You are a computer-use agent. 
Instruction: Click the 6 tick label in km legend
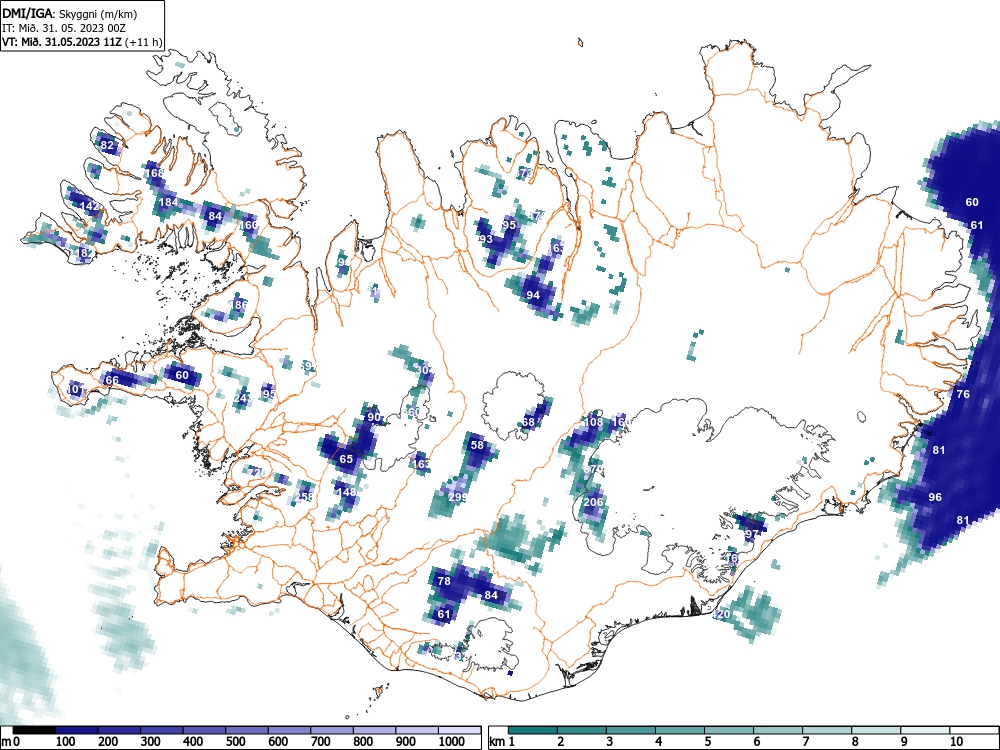(x=756, y=742)
